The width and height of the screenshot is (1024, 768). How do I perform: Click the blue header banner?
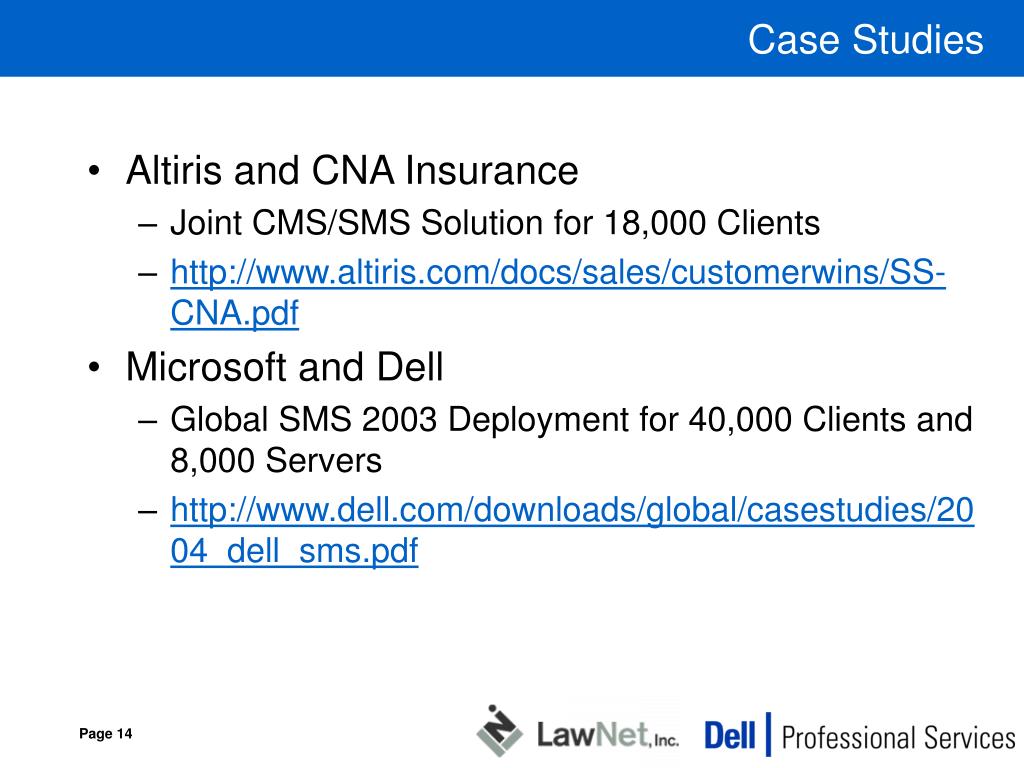512,38
